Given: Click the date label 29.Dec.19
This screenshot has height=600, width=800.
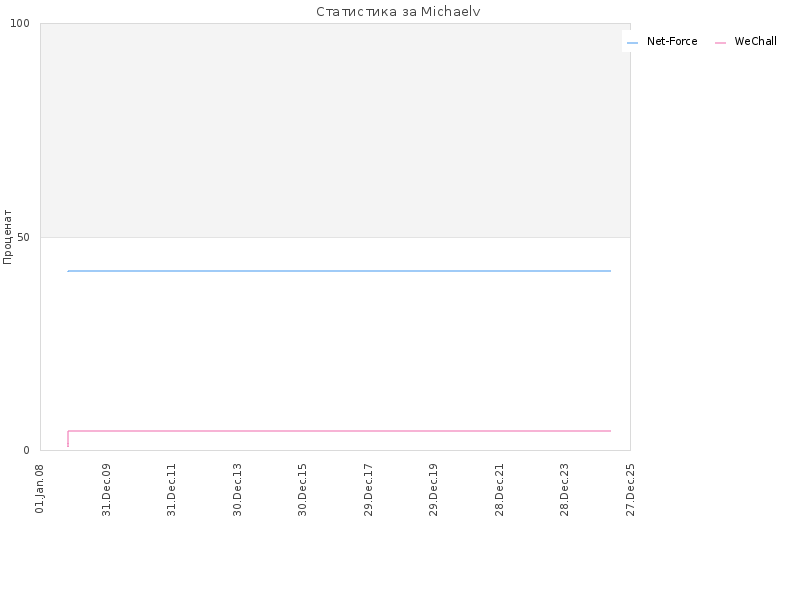Looking at the screenshot, I should 434,490.
